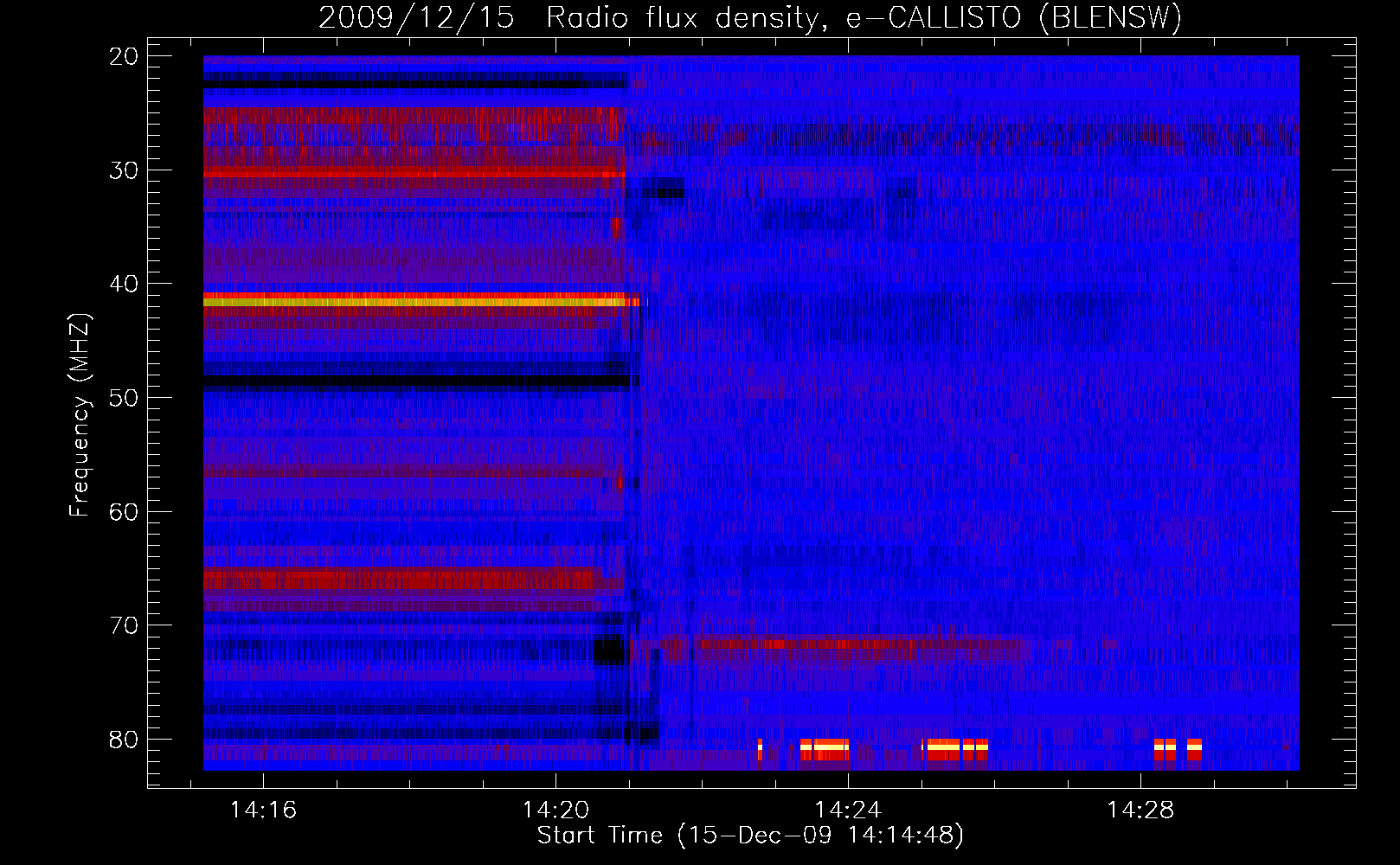Click the '60' frequency tick label
This screenshot has width=1400, height=865.
click(124, 512)
